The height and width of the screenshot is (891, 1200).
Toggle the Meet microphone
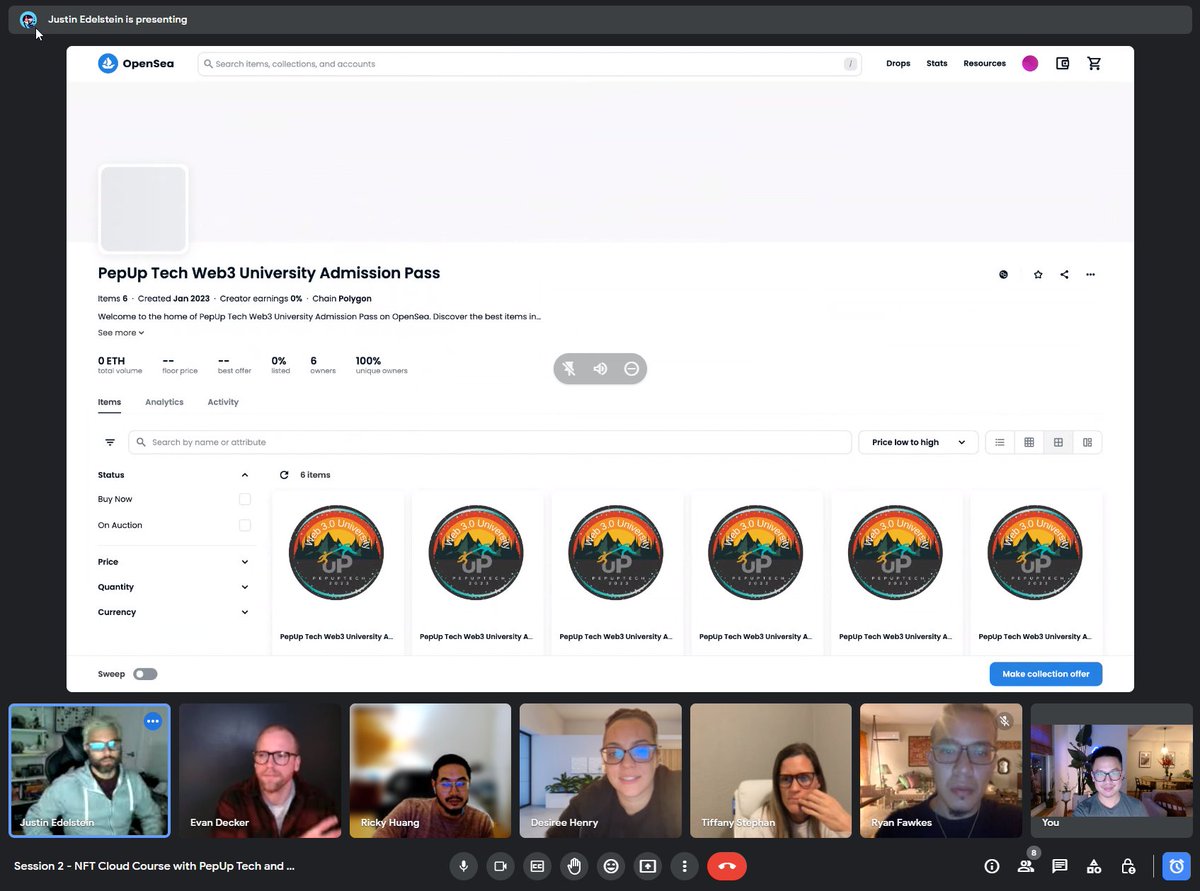(x=464, y=866)
